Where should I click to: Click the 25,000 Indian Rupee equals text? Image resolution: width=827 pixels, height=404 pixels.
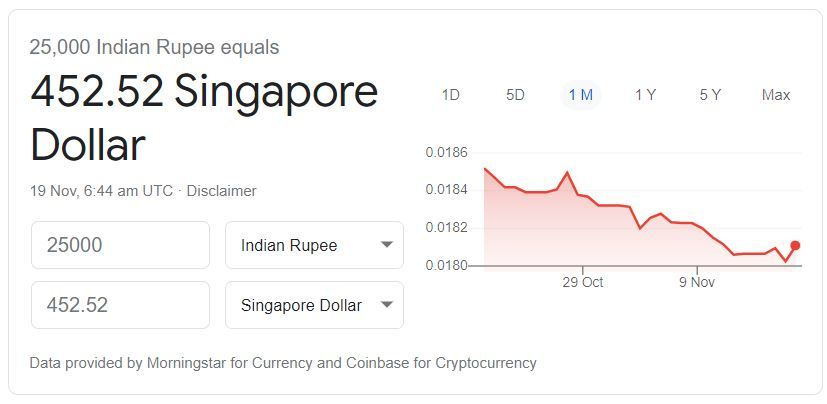click(x=155, y=47)
